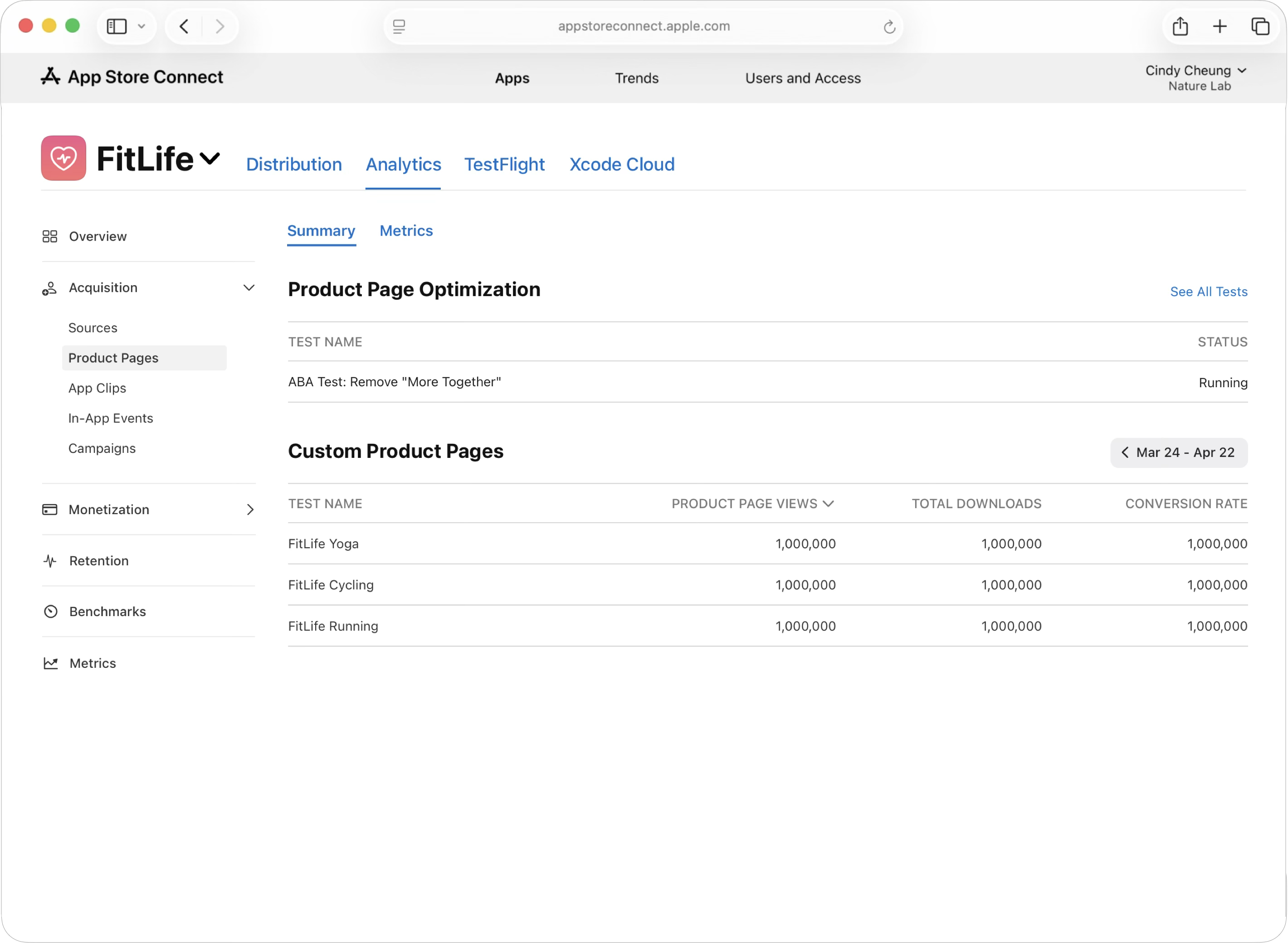
Task: Click Users and Access in the top menu
Action: [803, 78]
